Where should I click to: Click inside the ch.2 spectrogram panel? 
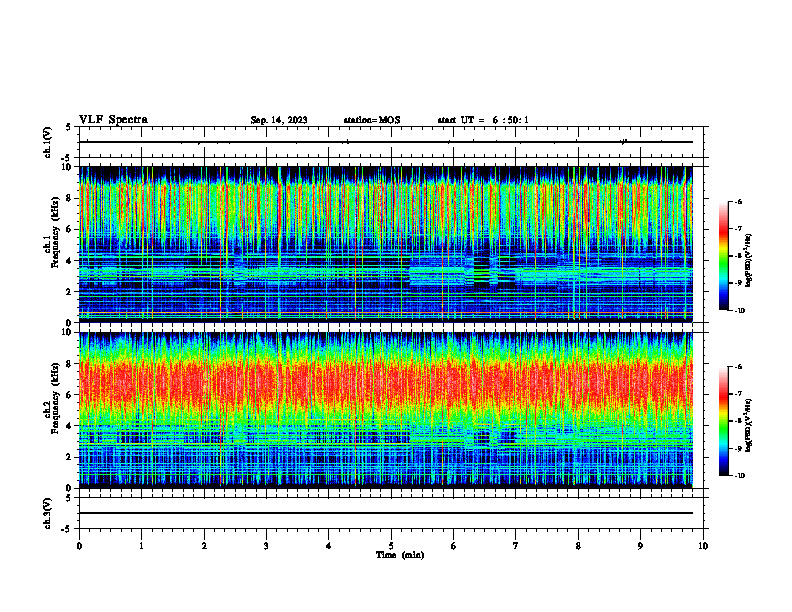tap(385, 410)
